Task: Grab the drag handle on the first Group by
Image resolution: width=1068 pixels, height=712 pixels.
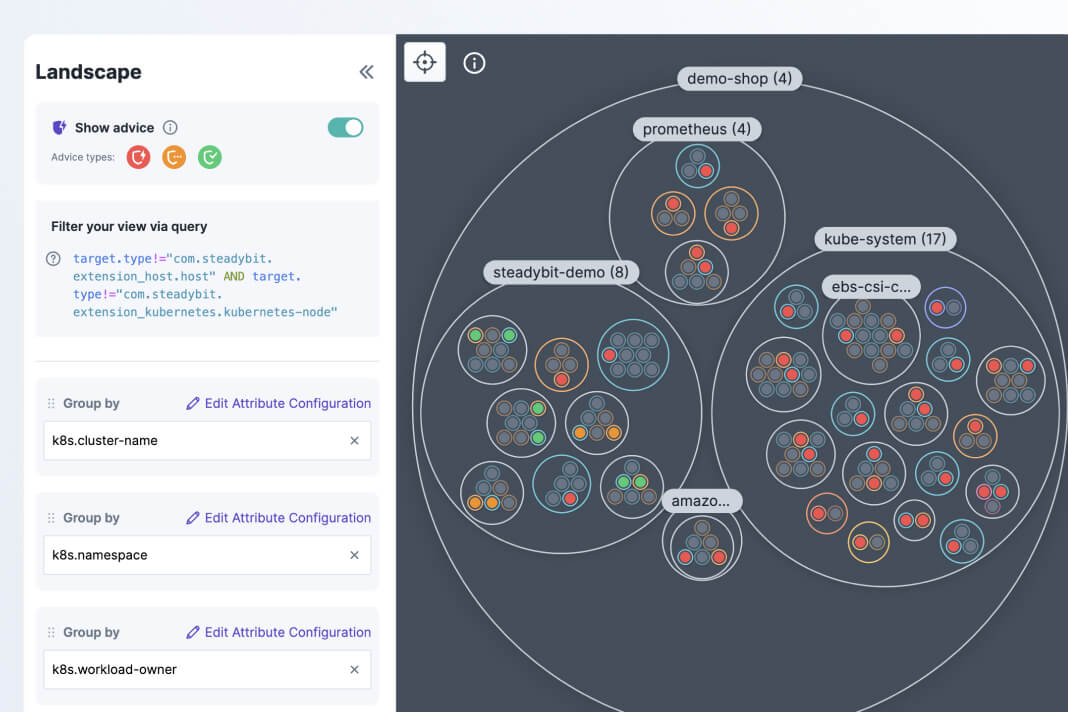Action: [50, 403]
